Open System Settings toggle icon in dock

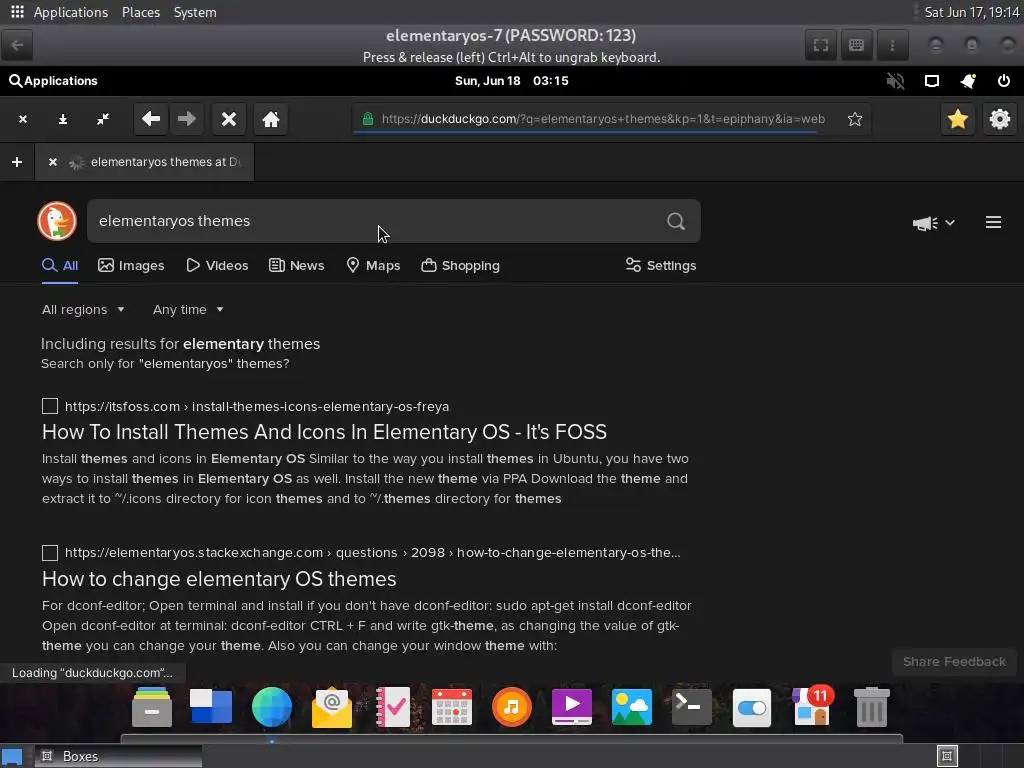[752, 707]
